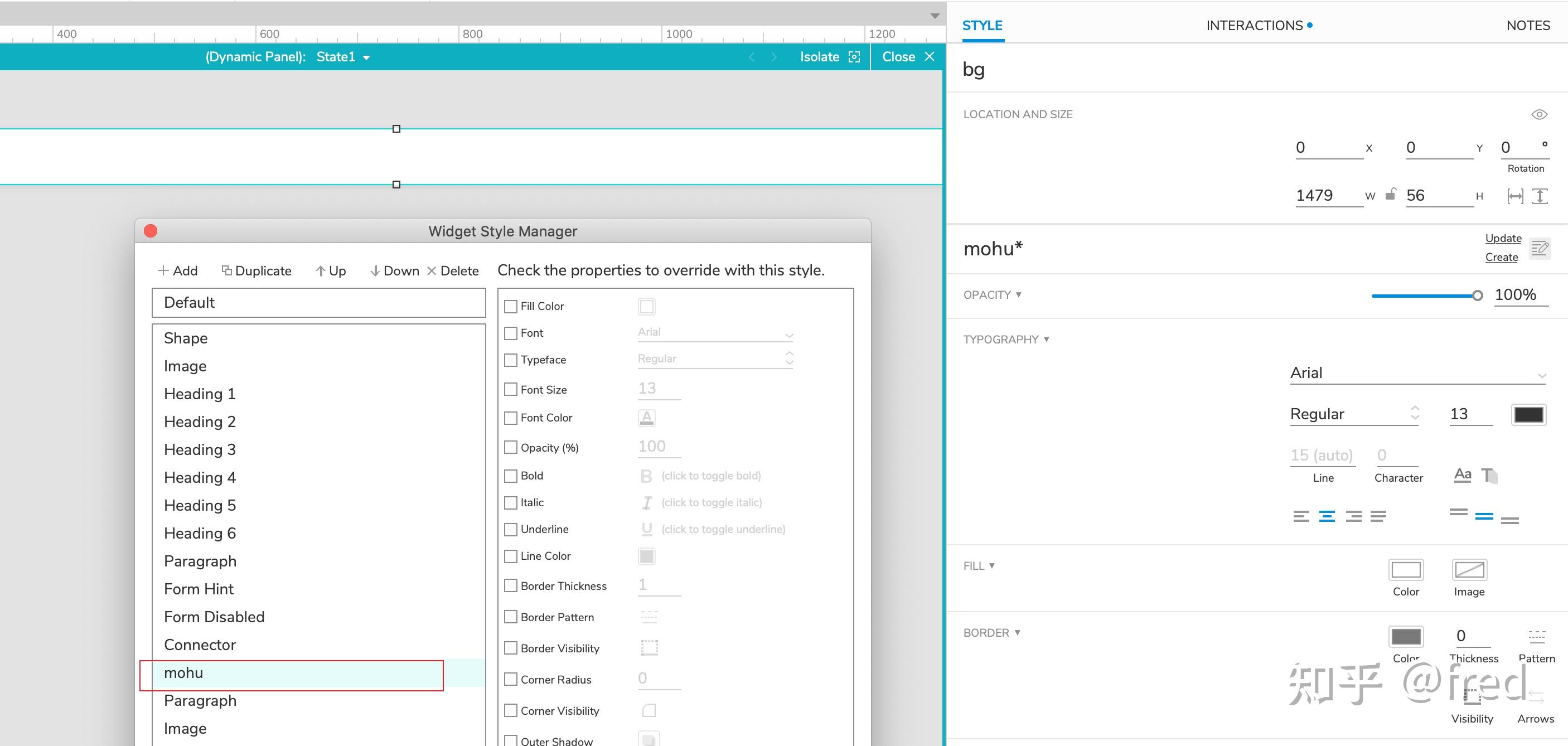Select center text alignment icon
The height and width of the screenshot is (746, 1568).
[1327, 517]
